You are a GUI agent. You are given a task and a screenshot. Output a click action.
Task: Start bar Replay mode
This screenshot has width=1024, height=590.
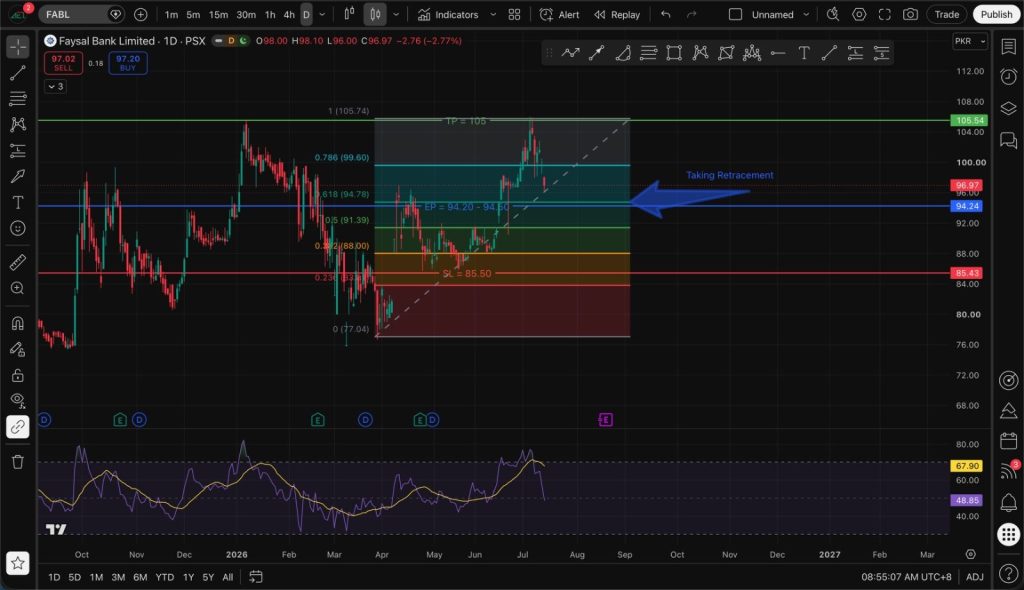pos(617,14)
